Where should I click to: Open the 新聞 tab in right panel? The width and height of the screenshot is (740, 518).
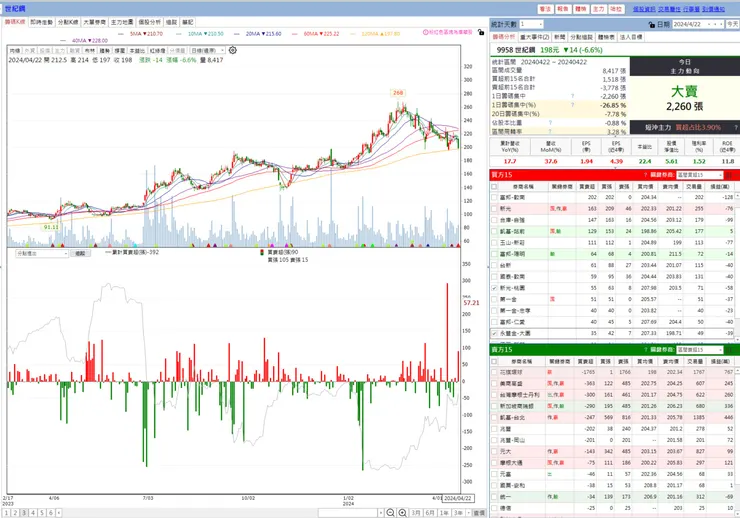tap(559, 37)
